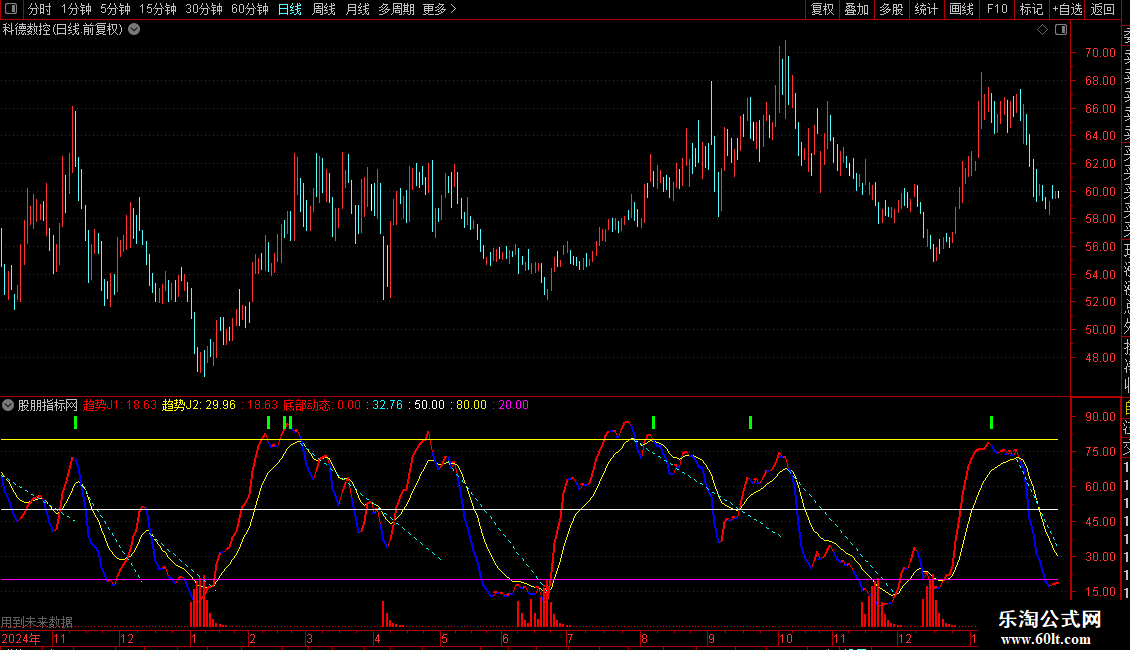Open the 统计 statistics tool

point(926,9)
